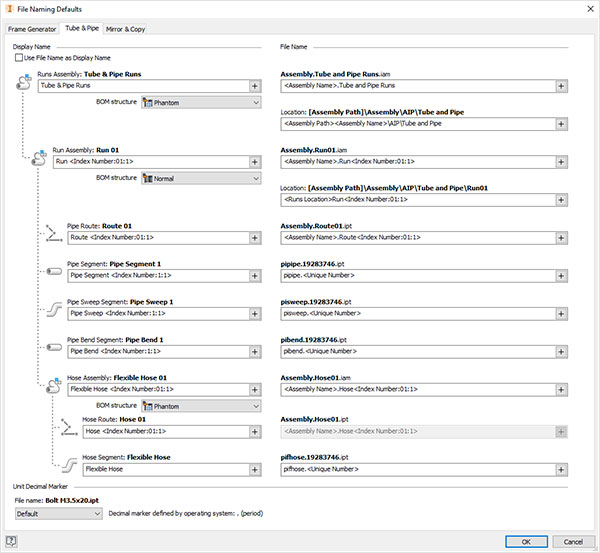
Task: Open Run Assembly BOM structure Normal dropdown
Action: click(x=202, y=178)
